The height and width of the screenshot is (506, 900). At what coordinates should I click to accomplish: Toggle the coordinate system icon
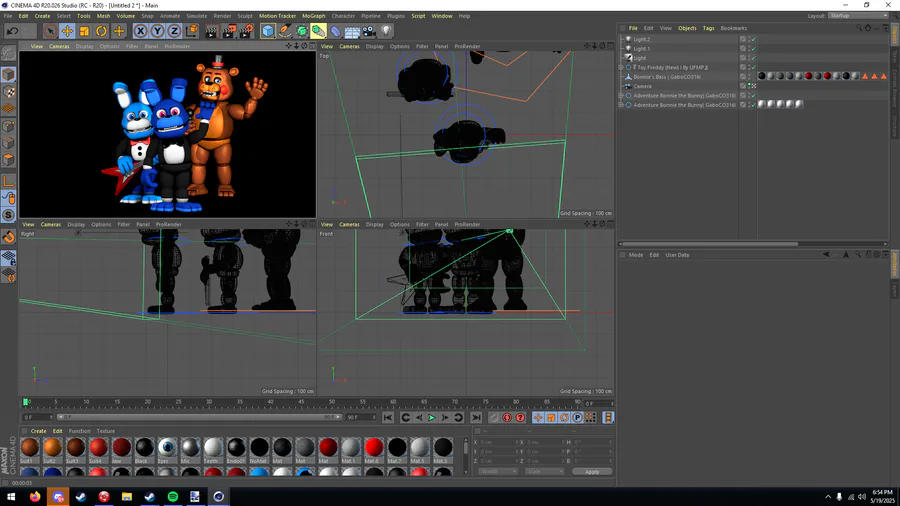pyautogui.click(x=192, y=31)
